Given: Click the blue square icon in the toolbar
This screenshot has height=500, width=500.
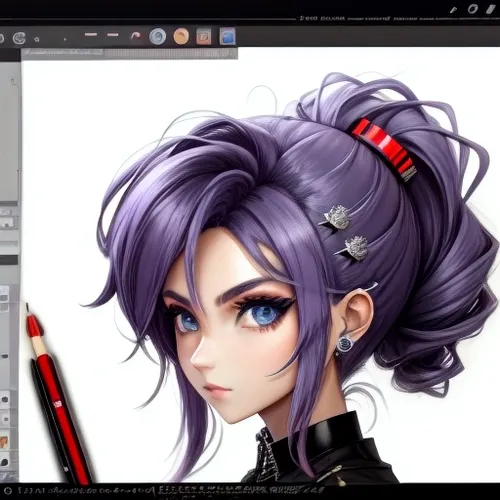Looking at the screenshot, I should tap(228, 36).
